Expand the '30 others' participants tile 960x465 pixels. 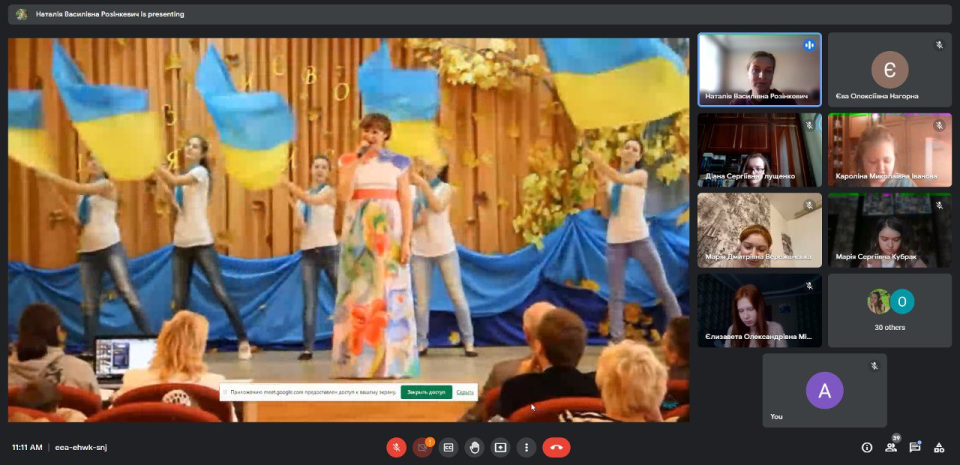point(889,310)
